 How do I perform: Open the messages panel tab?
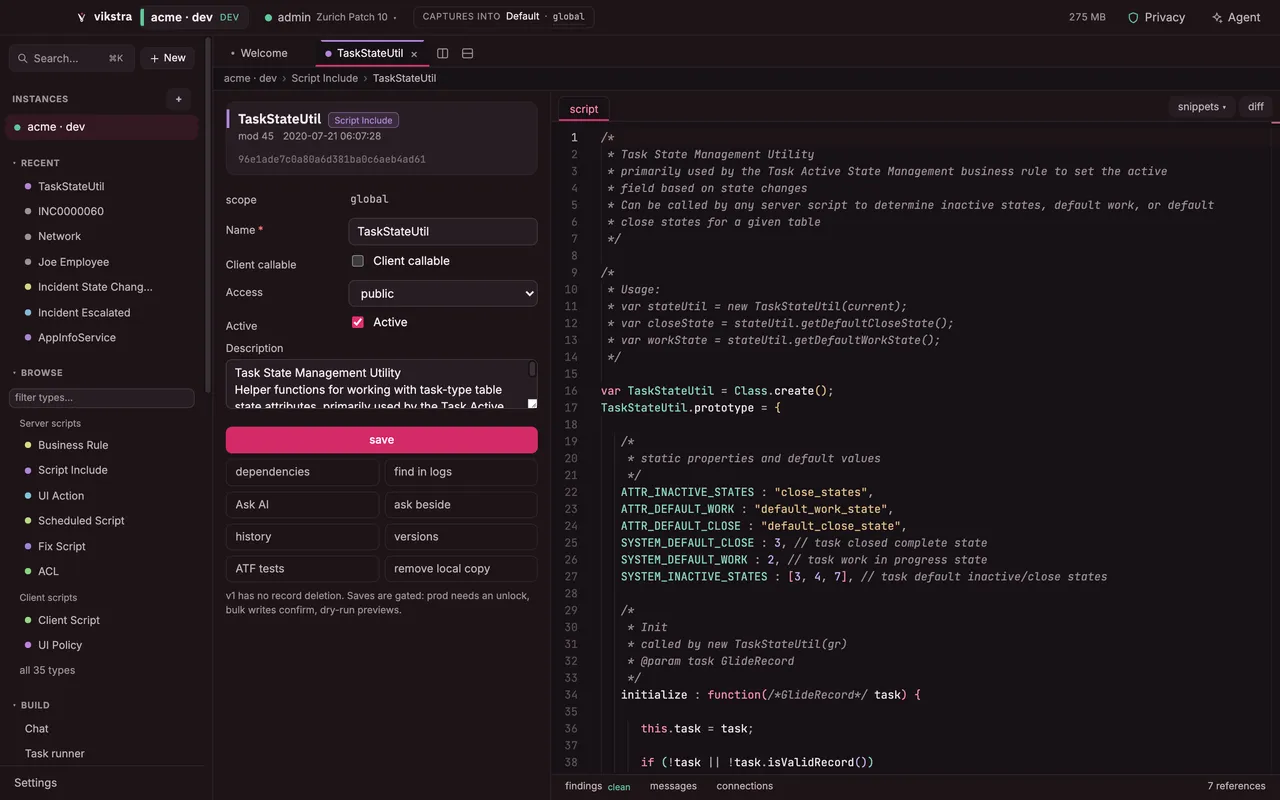click(x=673, y=786)
